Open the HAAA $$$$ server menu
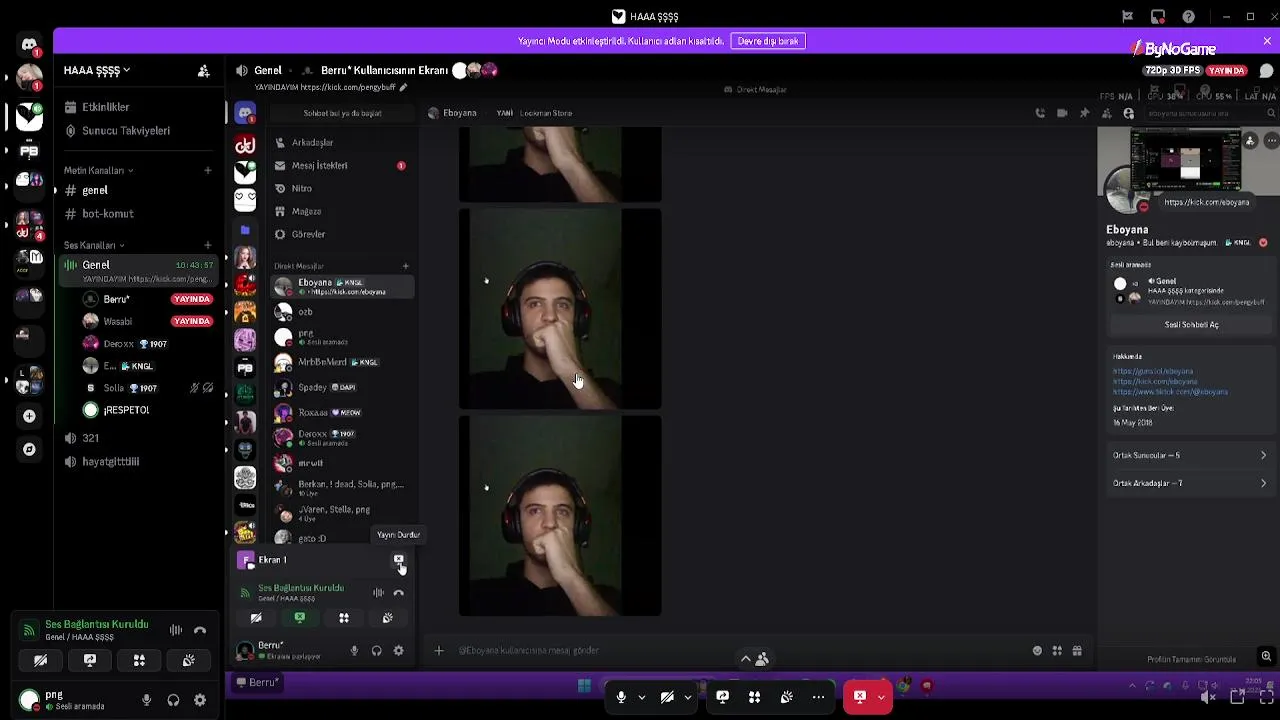 point(97,71)
